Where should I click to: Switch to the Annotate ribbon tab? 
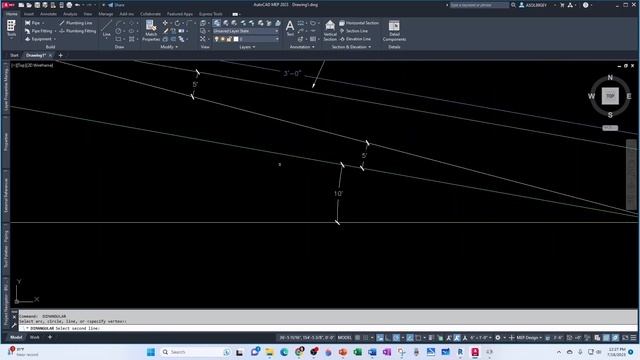coord(48,14)
